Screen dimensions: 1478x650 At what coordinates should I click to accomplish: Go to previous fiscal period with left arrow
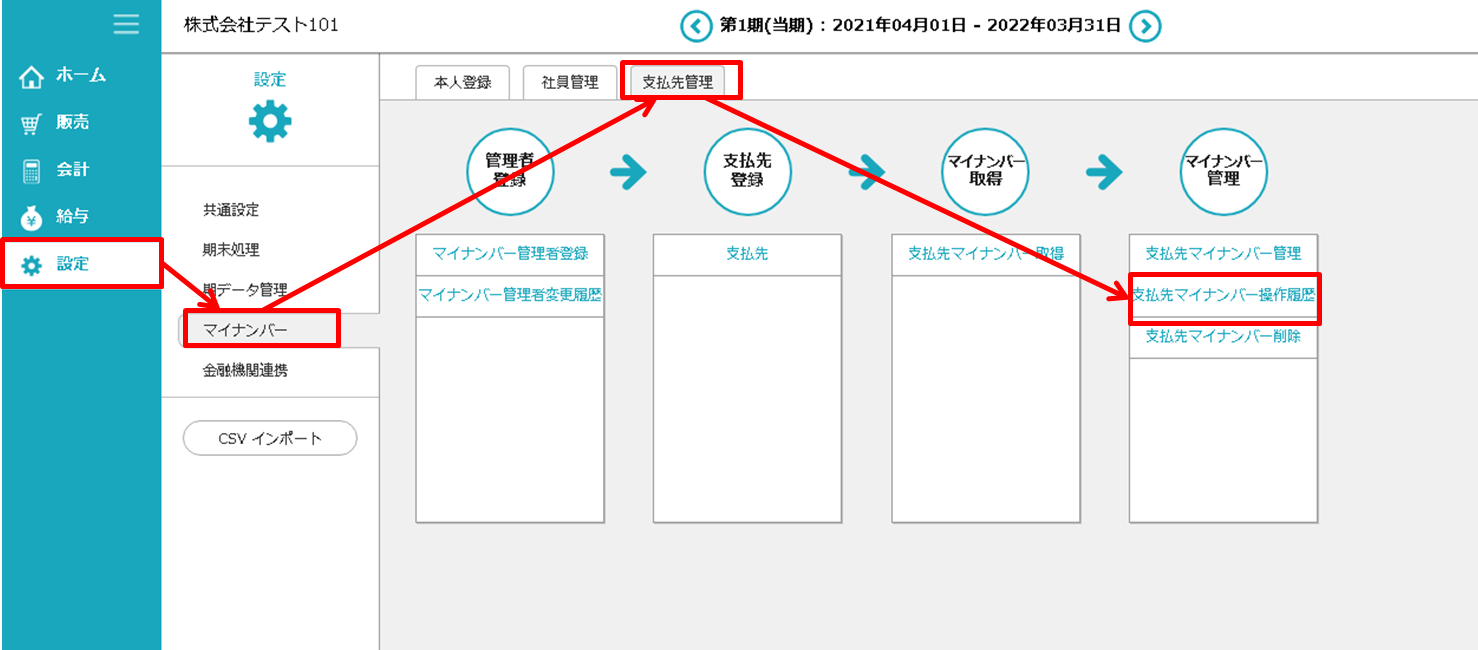(x=696, y=27)
